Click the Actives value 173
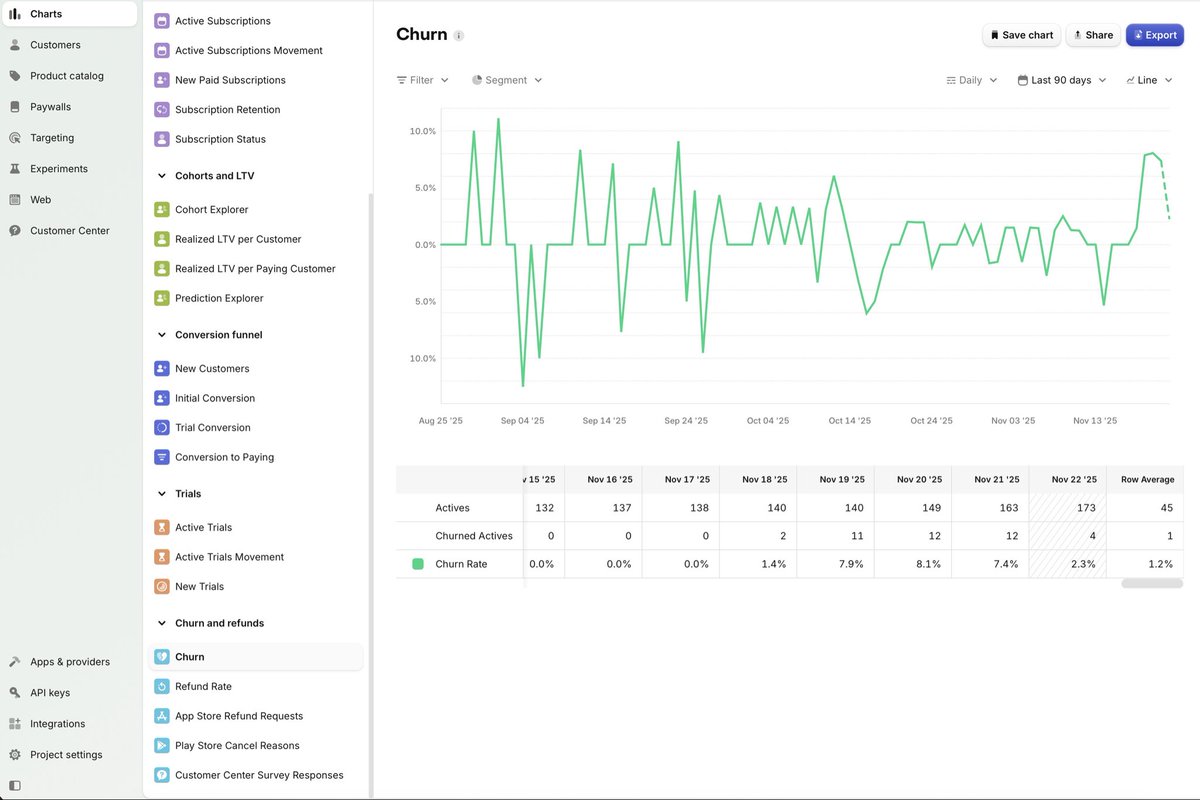1200x800 pixels. (x=1067, y=508)
